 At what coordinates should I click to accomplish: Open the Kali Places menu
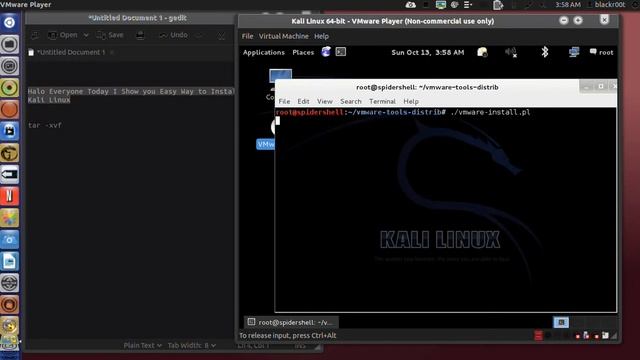click(303, 52)
